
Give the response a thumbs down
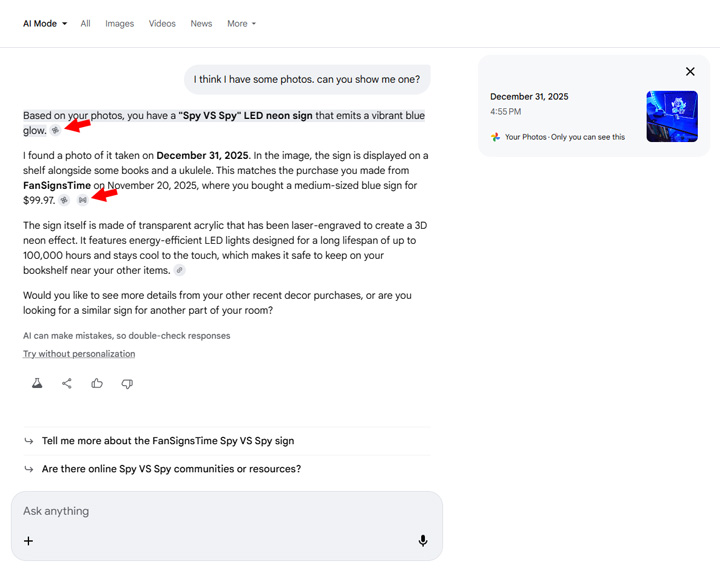[127, 383]
